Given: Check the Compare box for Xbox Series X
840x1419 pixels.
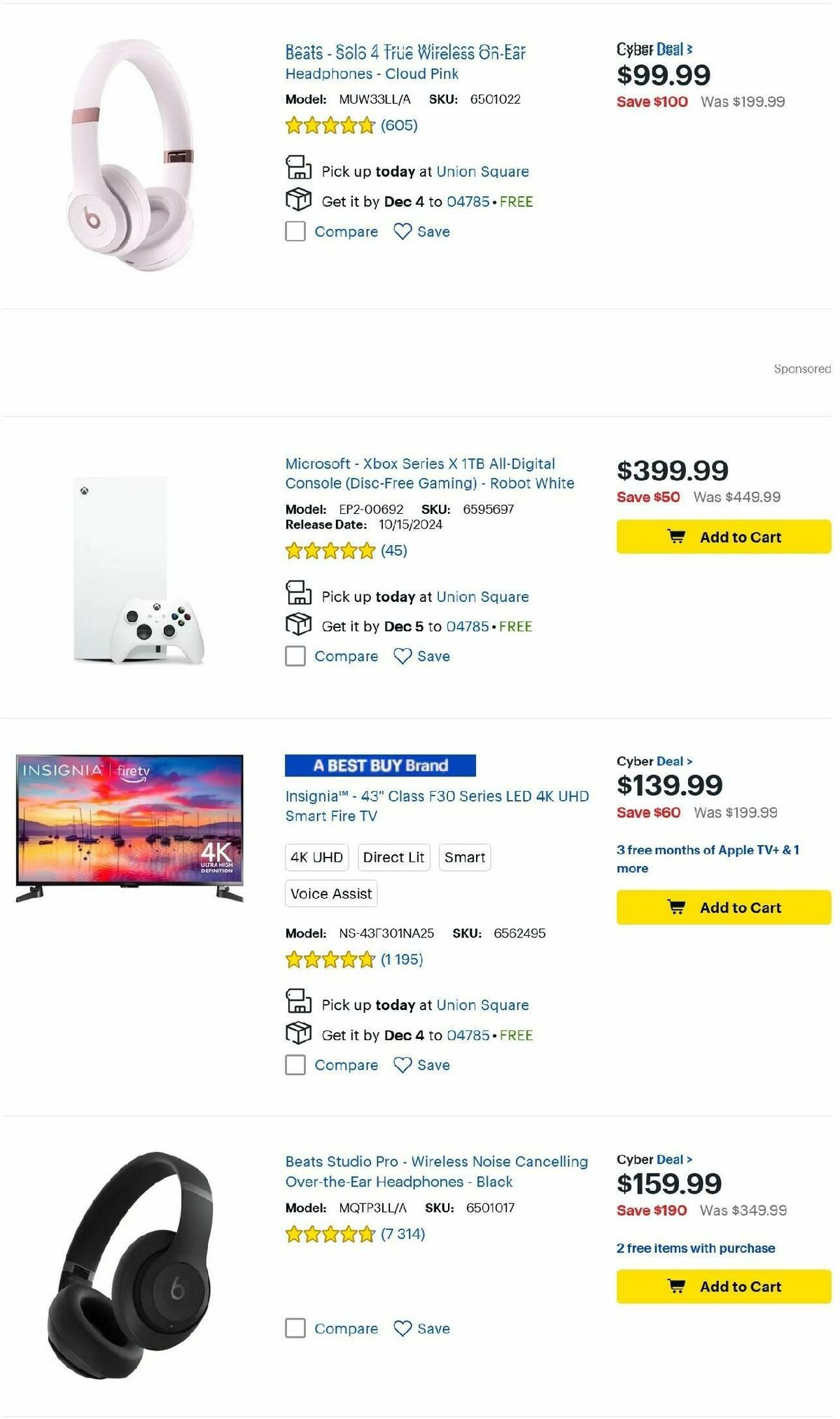Looking at the screenshot, I should (294, 656).
